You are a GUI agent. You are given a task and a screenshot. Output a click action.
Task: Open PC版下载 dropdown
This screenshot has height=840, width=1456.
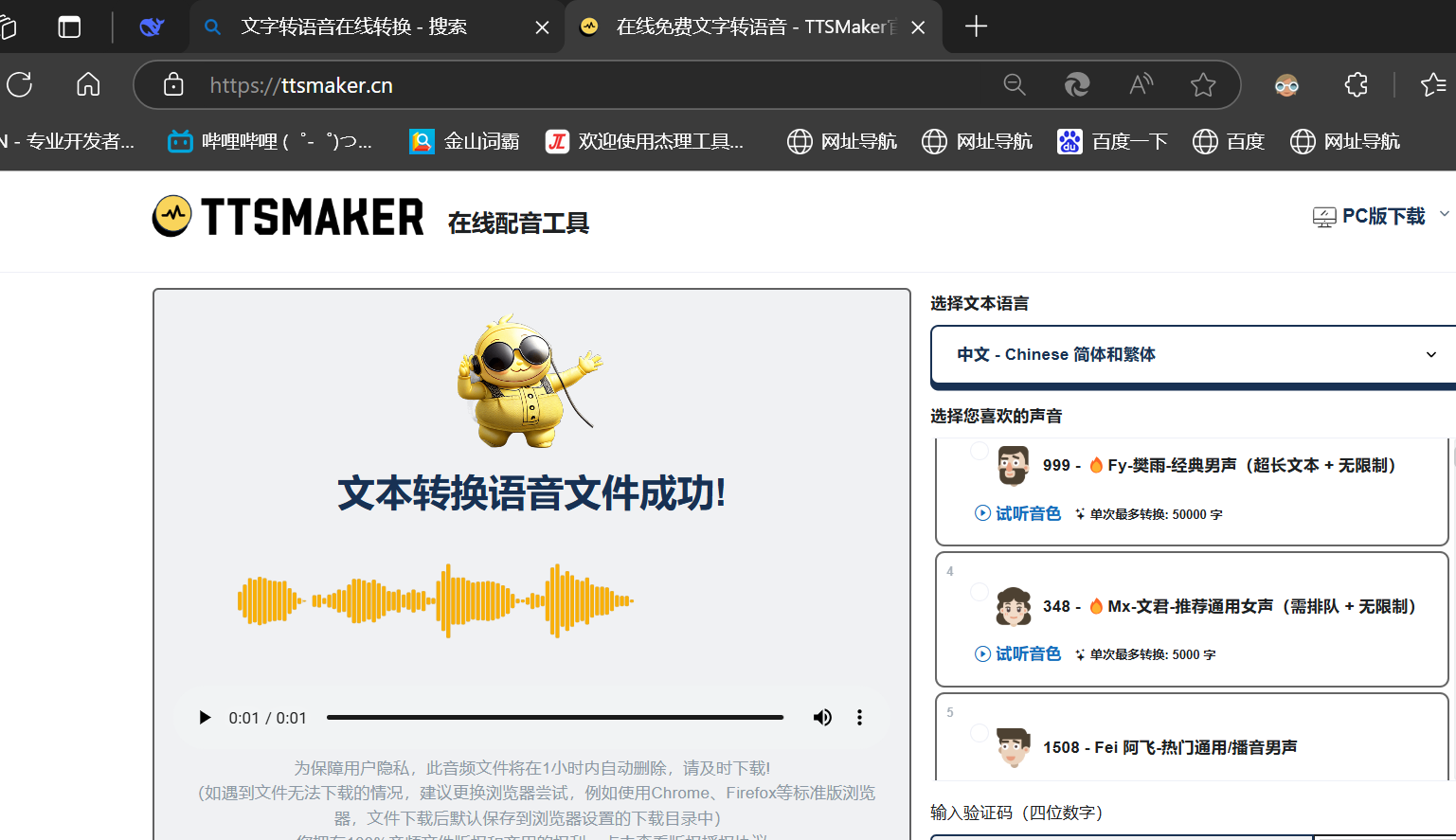(1380, 216)
